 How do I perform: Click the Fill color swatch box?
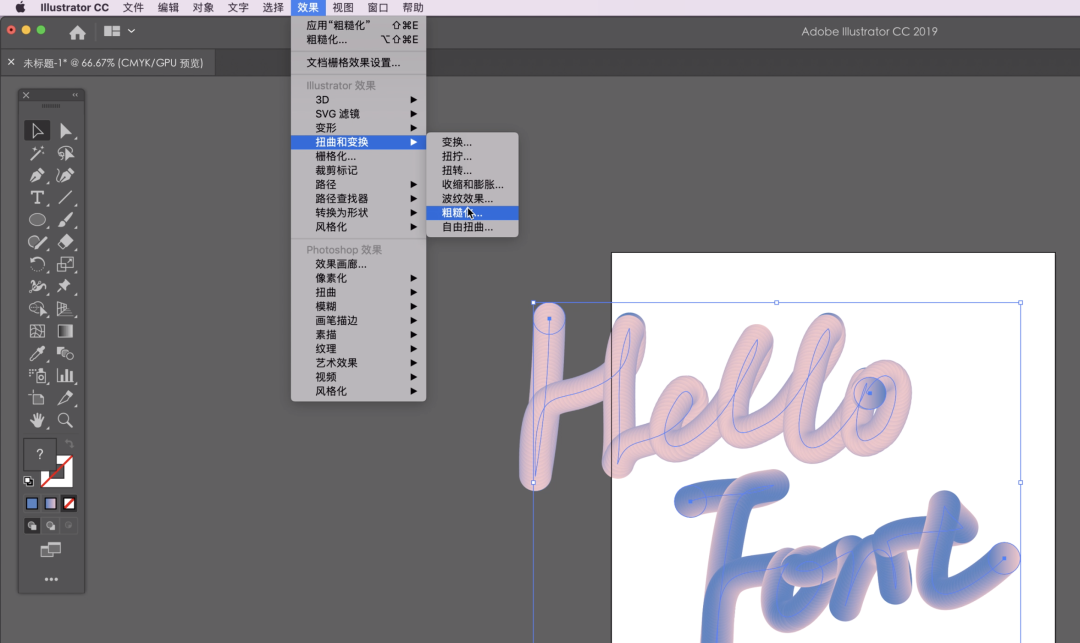[x=39, y=455]
